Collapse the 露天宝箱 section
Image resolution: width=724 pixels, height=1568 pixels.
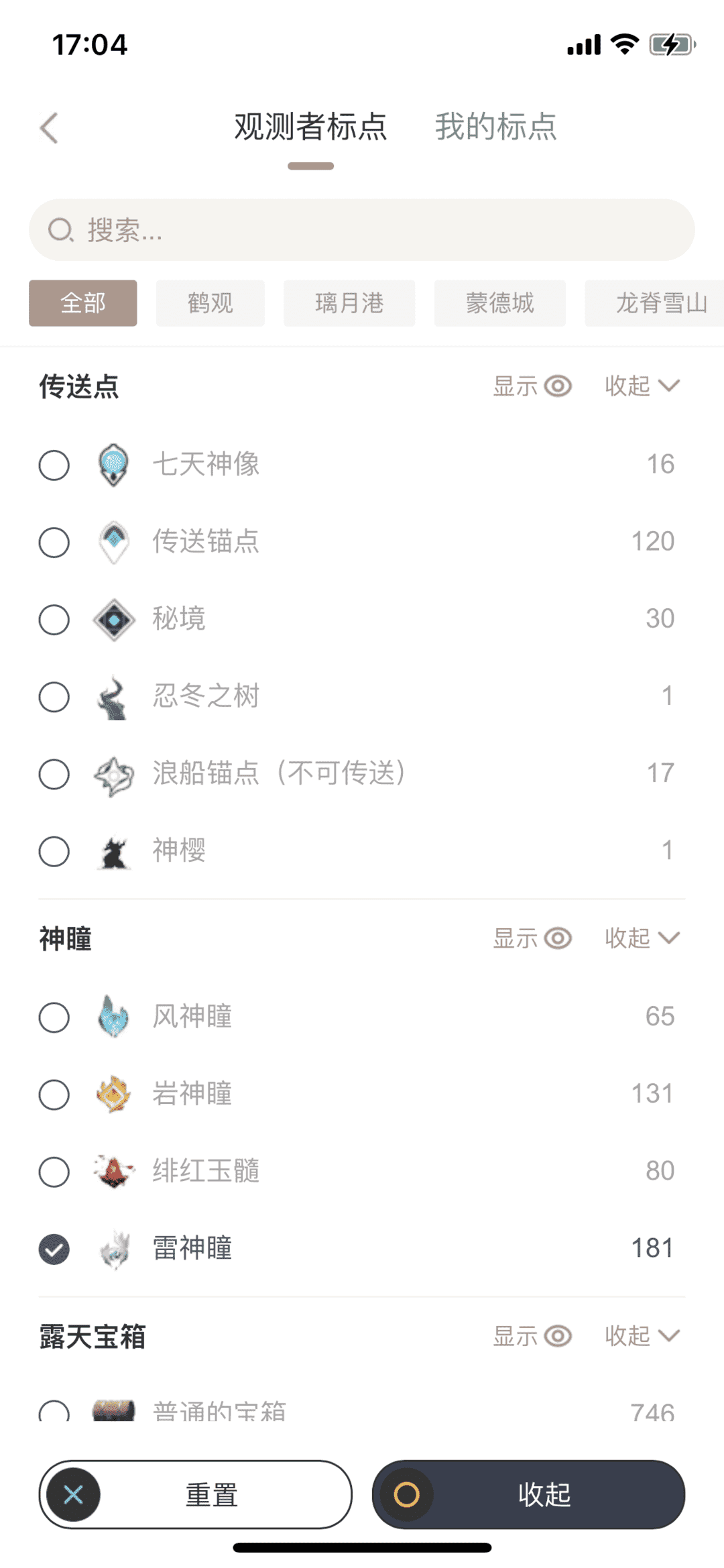(x=642, y=1336)
